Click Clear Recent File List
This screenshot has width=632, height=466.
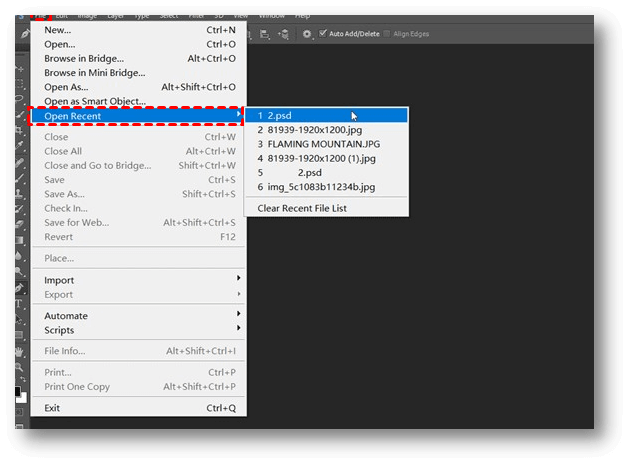point(327,208)
